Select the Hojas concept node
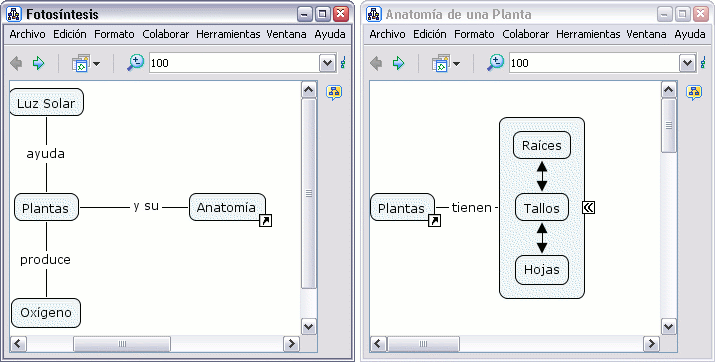715x362 pixels. tap(542, 269)
